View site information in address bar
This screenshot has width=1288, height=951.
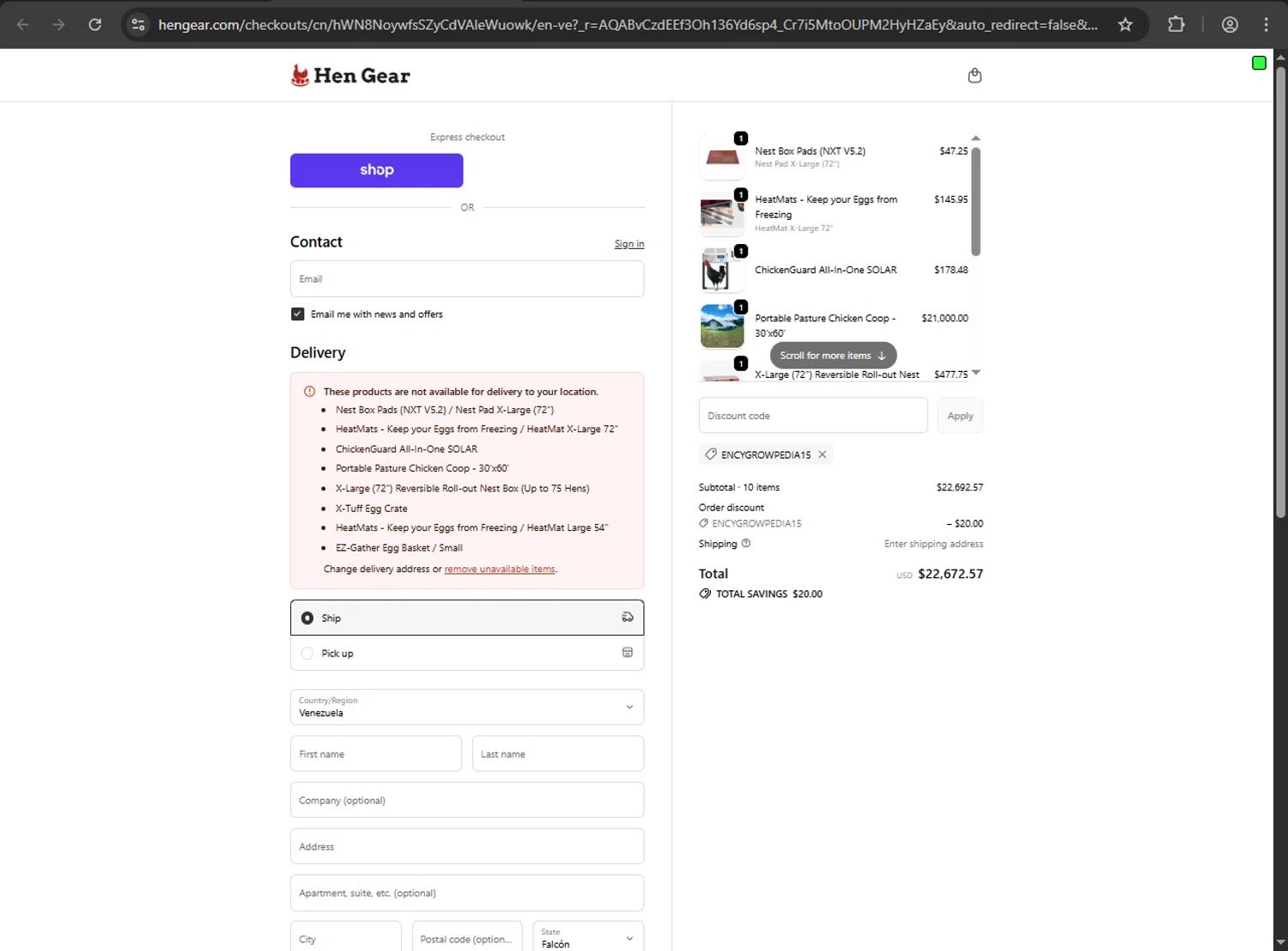click(x=138, y=25)
